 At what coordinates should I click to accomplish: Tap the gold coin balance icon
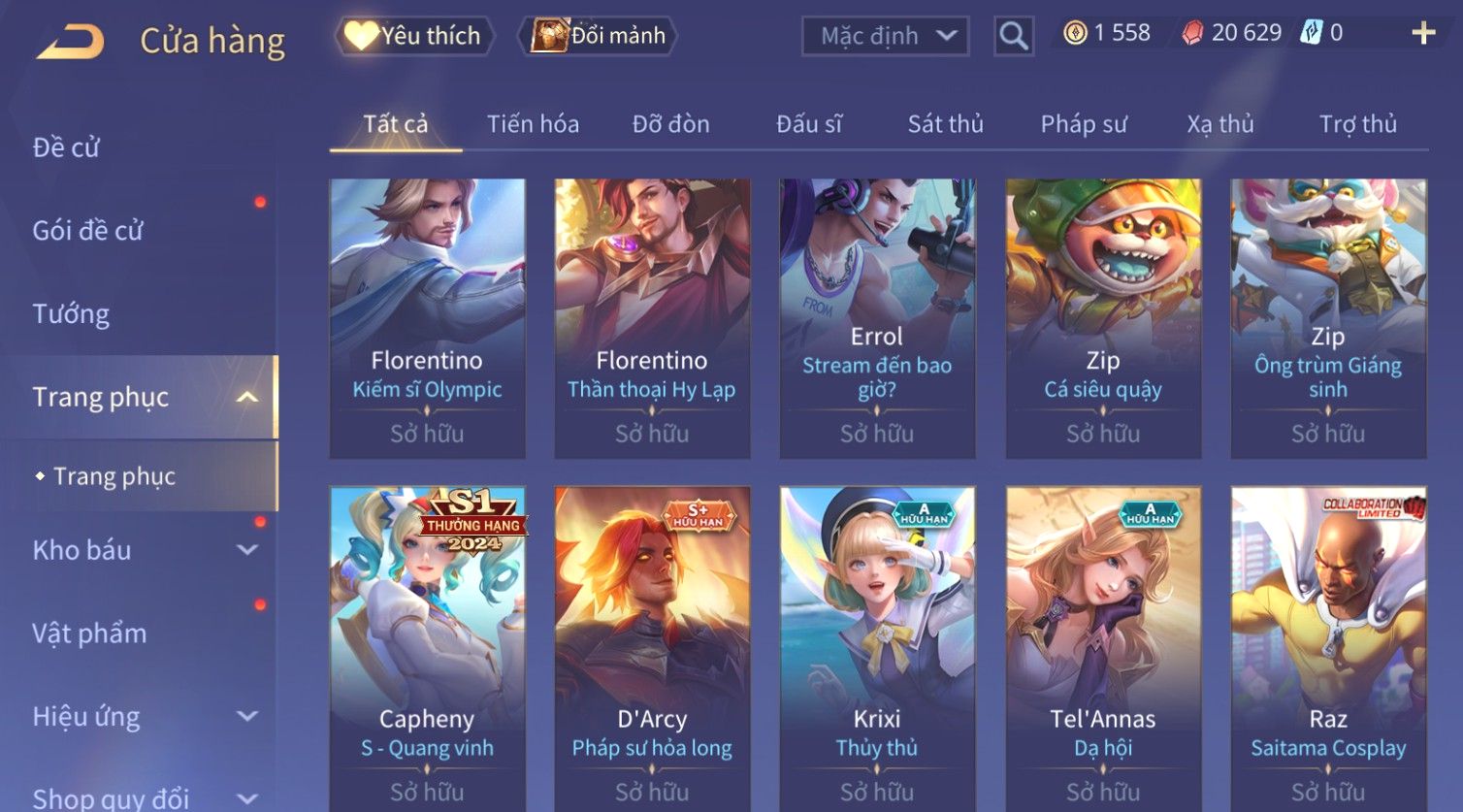coord(1075,33)
